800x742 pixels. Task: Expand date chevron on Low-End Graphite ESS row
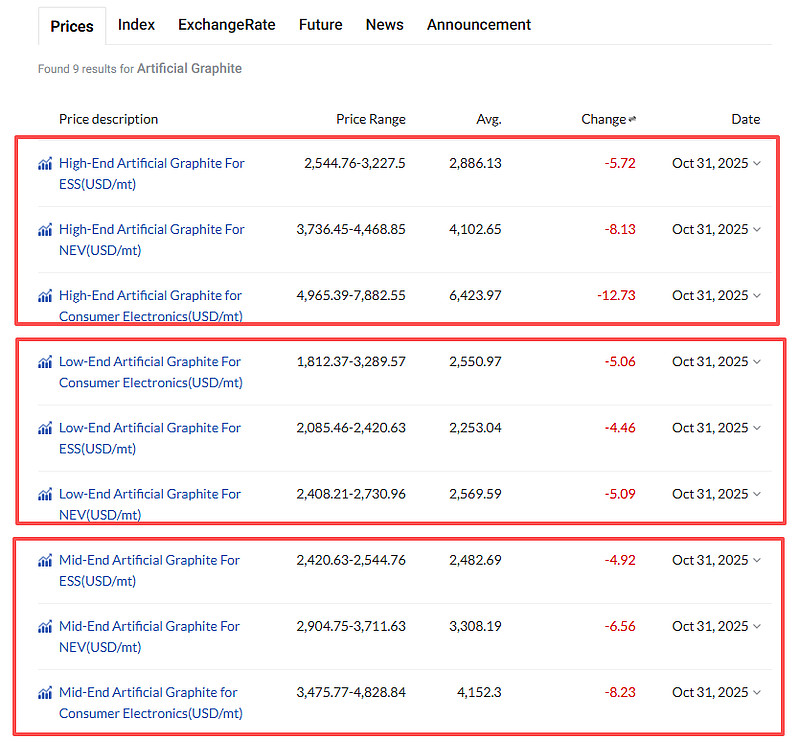[757, 428]
